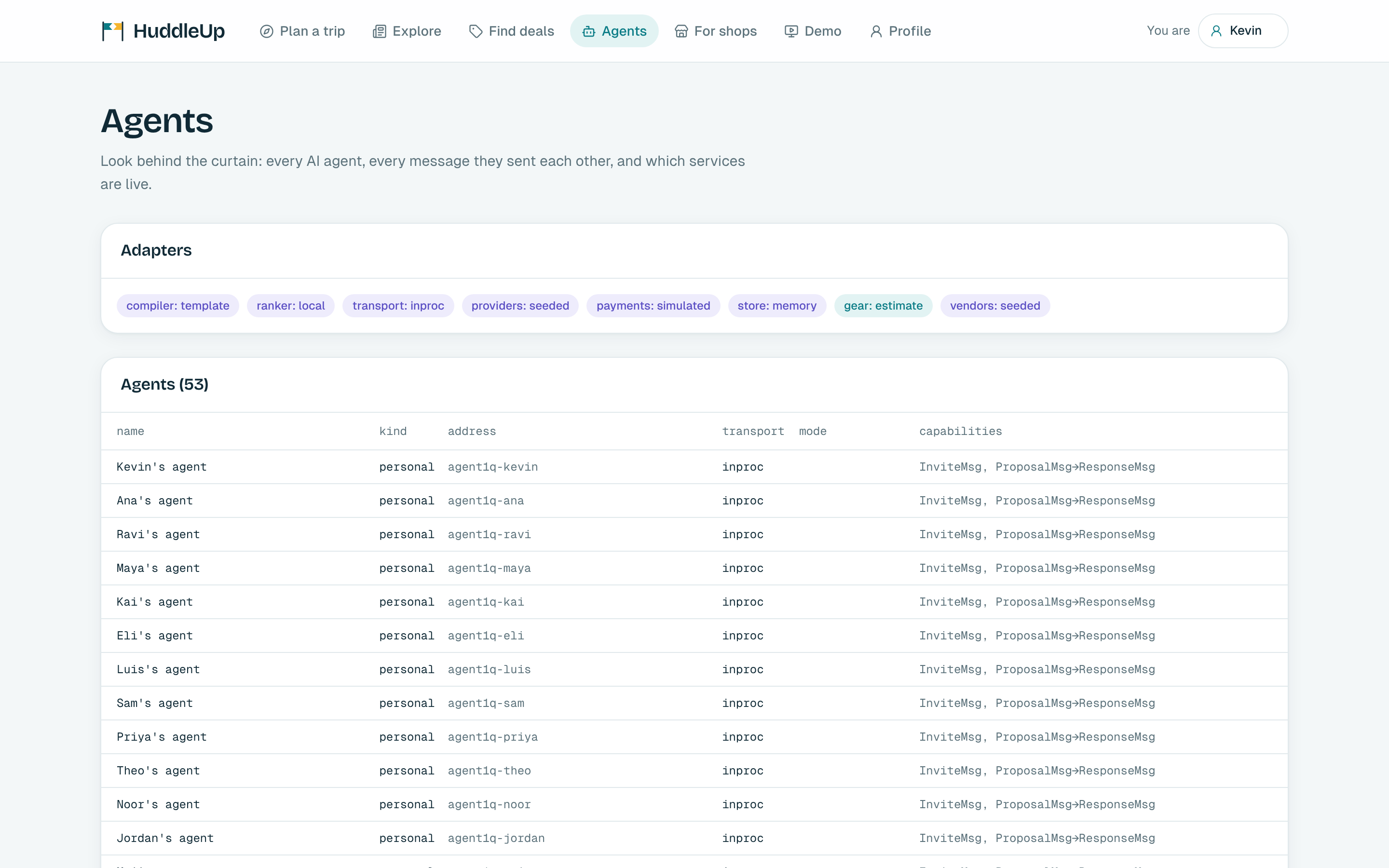Click the agent1q-maya address
Viewport: 1389px width, 868px height.
click(x=489, y=569)
